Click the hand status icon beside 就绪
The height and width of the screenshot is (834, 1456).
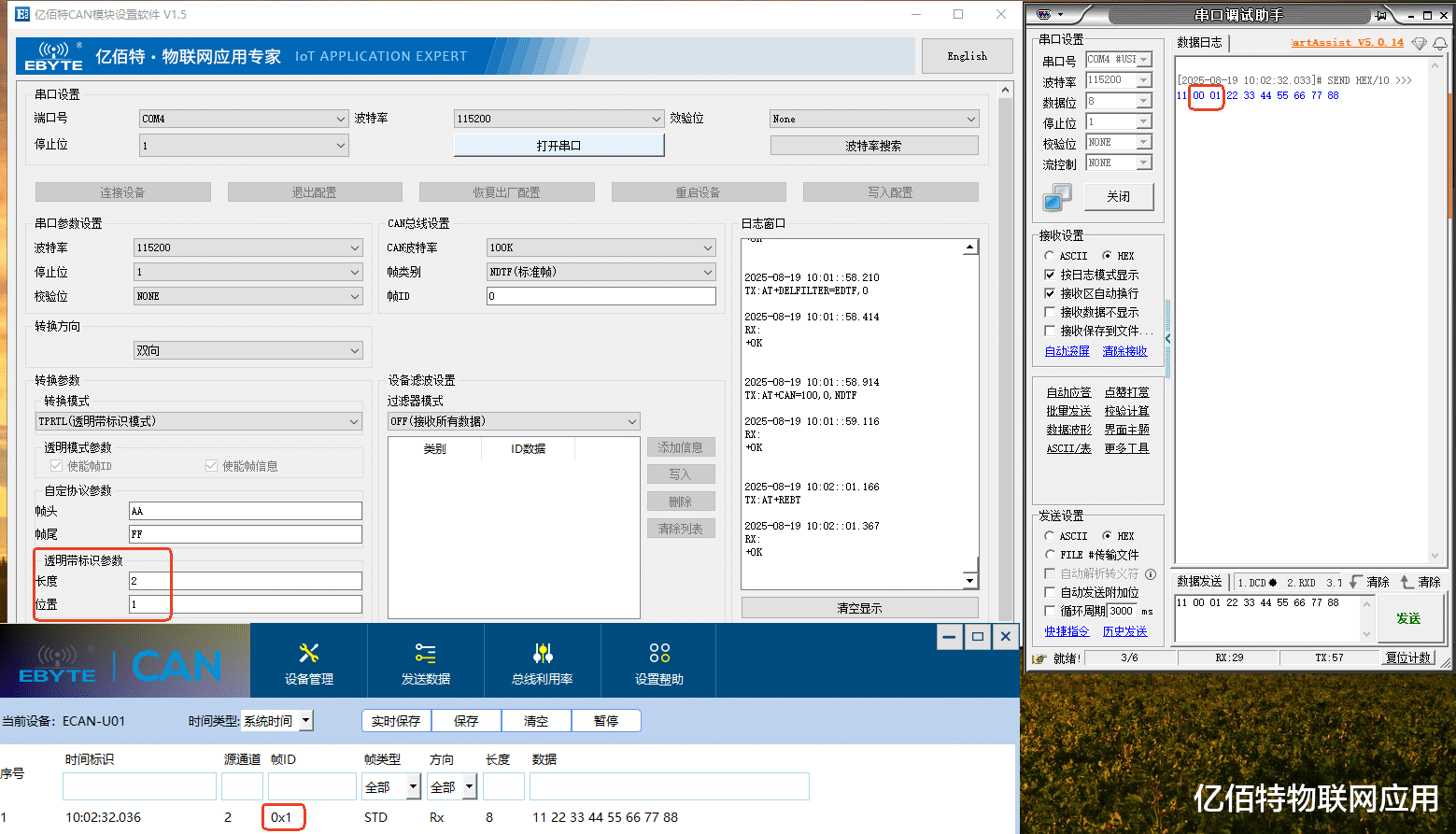point(1039,658)
